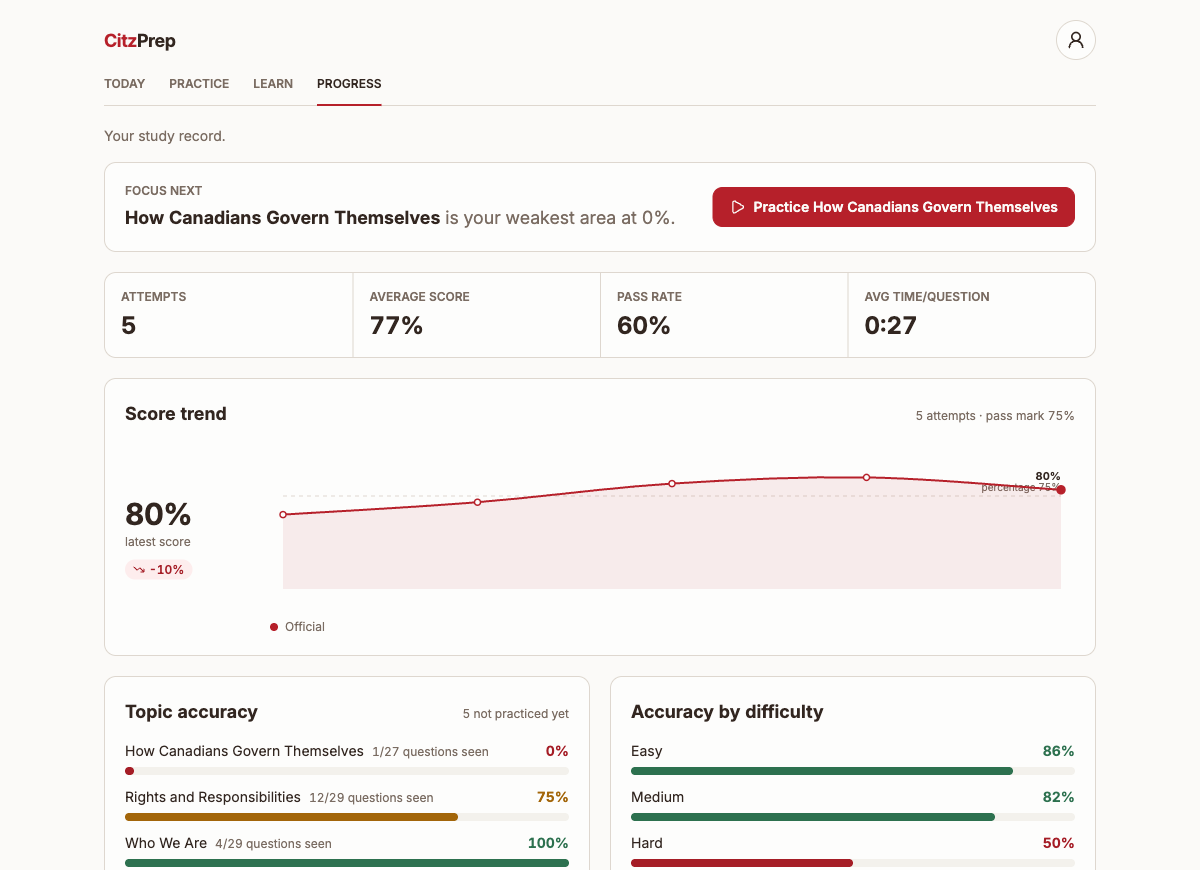
Task: Click the '5 not practiced yet' note
Action: [516, 714]
